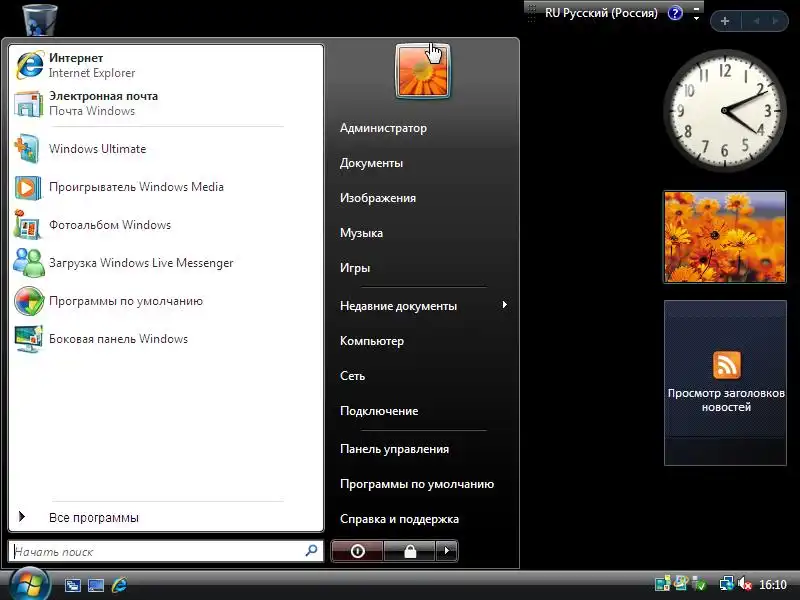Click the slideshow gadget flower picture
The height and width of the screenshot is (600, 800).
[724, 237]
